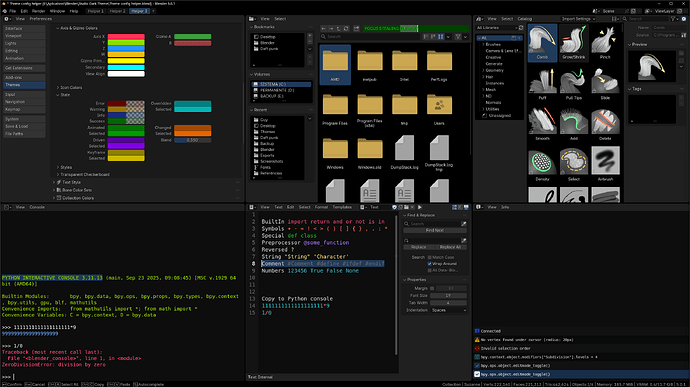This screenshot has height=387, width=690.
Task: Expand the Brushes catalog tree item
Action: click(x=483, y=44)
